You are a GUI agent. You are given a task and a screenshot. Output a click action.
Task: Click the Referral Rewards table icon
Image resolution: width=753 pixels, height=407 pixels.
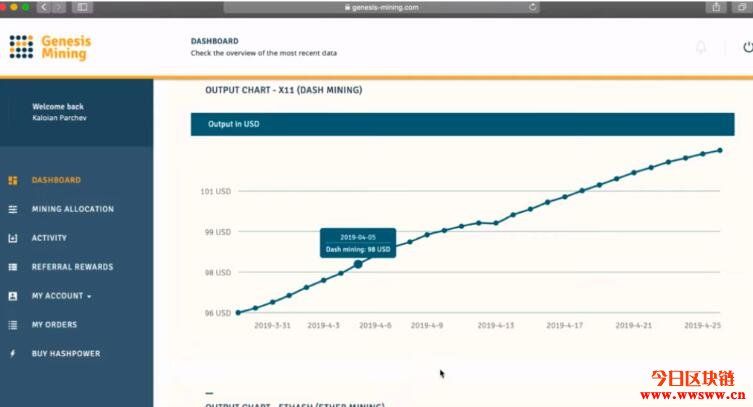click(x=13, y=267)
